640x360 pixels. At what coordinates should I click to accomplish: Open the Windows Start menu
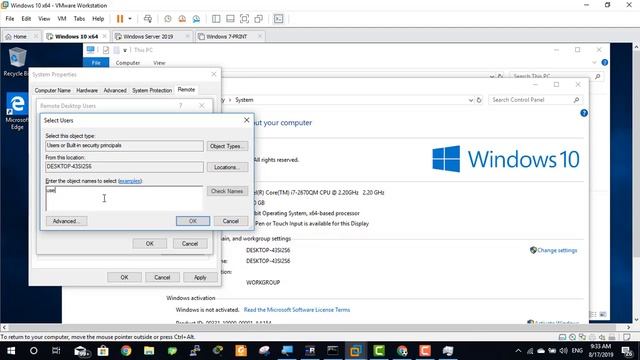11,351
